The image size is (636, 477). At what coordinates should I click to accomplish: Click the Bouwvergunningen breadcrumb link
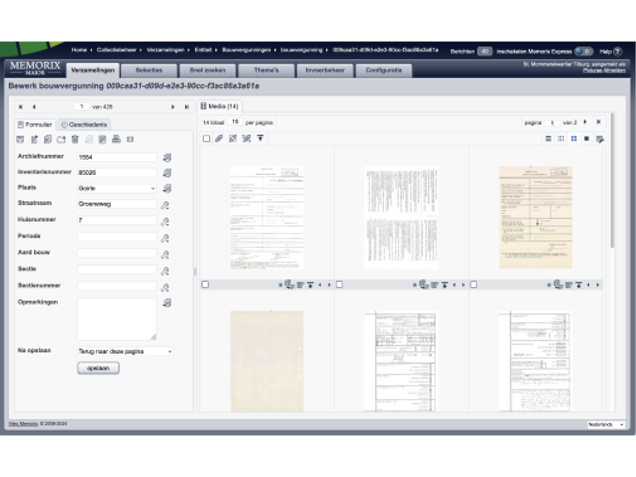pos(246,50)
